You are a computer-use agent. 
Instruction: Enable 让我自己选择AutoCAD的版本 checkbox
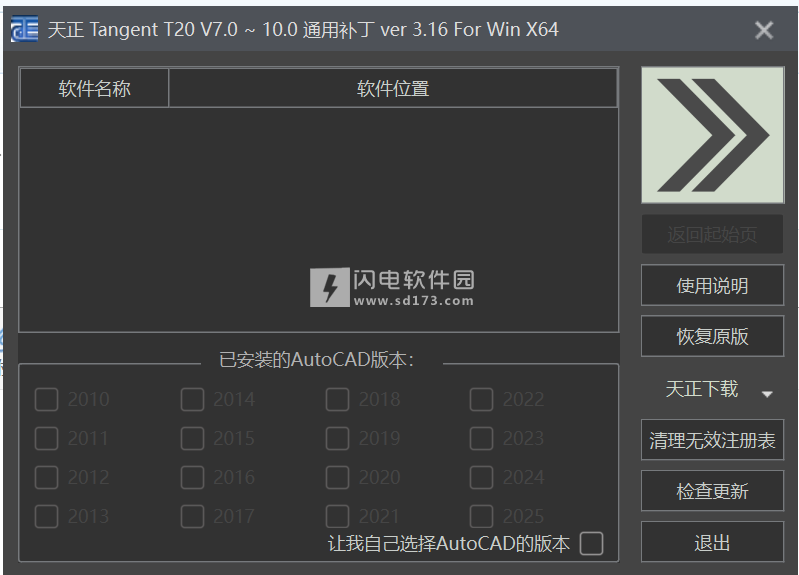[592, 543]
